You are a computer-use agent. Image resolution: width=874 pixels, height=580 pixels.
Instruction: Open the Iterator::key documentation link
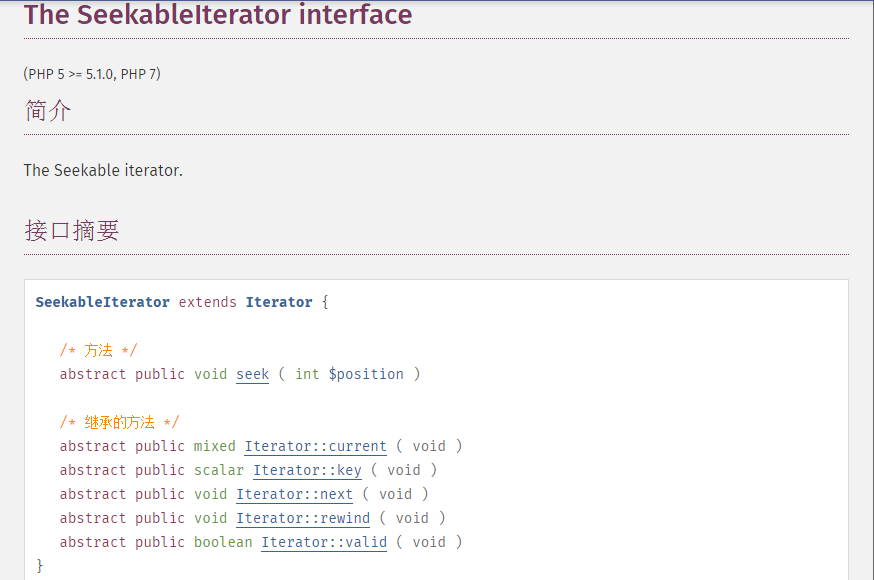click(x=307, y=470)
